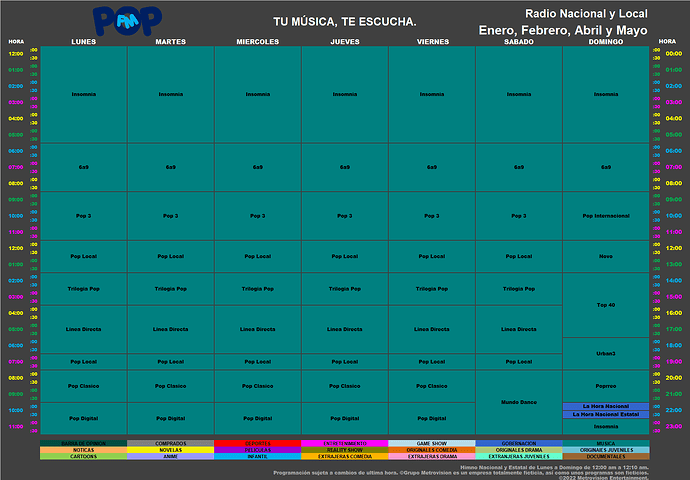Click the early-morning Insomnia block under Domingo

coord(606,94)
